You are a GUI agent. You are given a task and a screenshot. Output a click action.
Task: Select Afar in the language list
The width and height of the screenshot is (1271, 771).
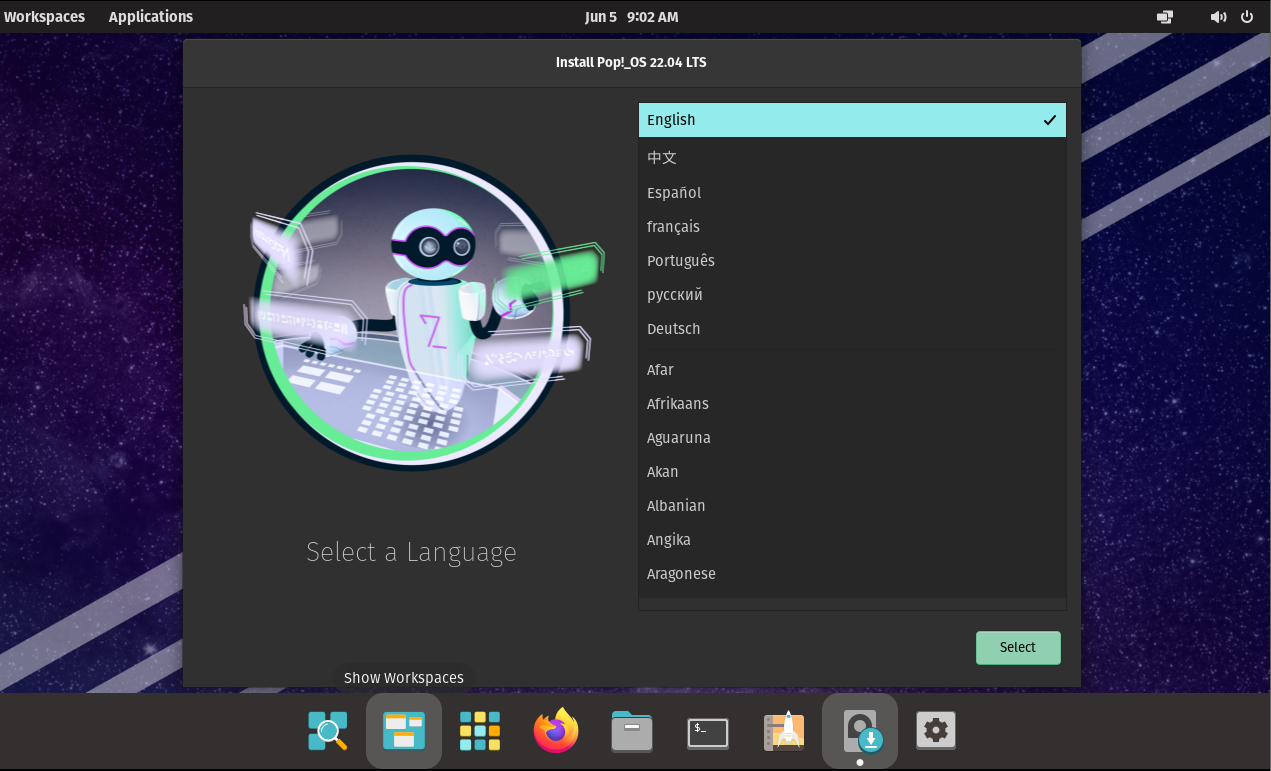[852, 370]
